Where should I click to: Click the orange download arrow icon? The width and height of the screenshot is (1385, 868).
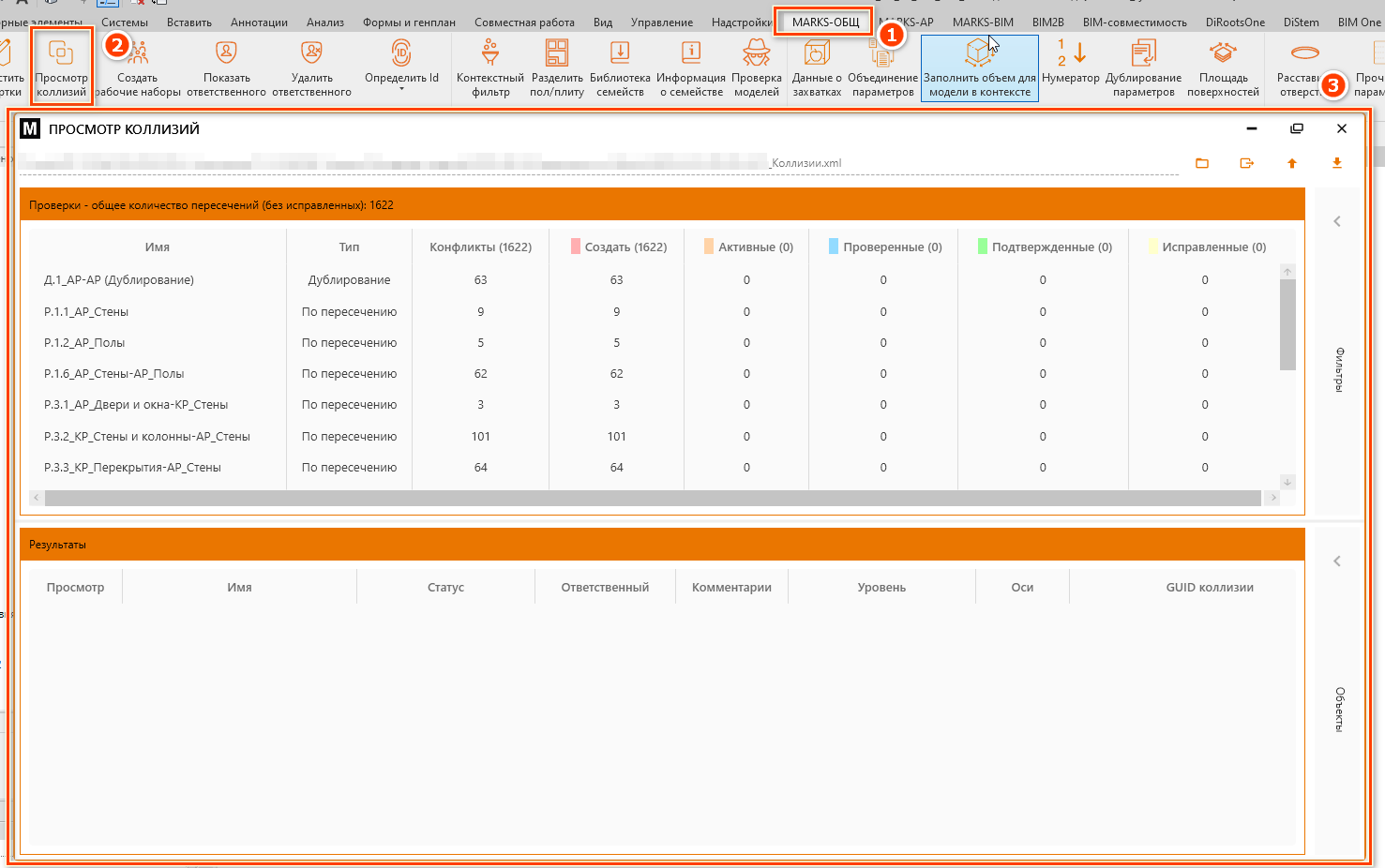tap(1337, 163)
